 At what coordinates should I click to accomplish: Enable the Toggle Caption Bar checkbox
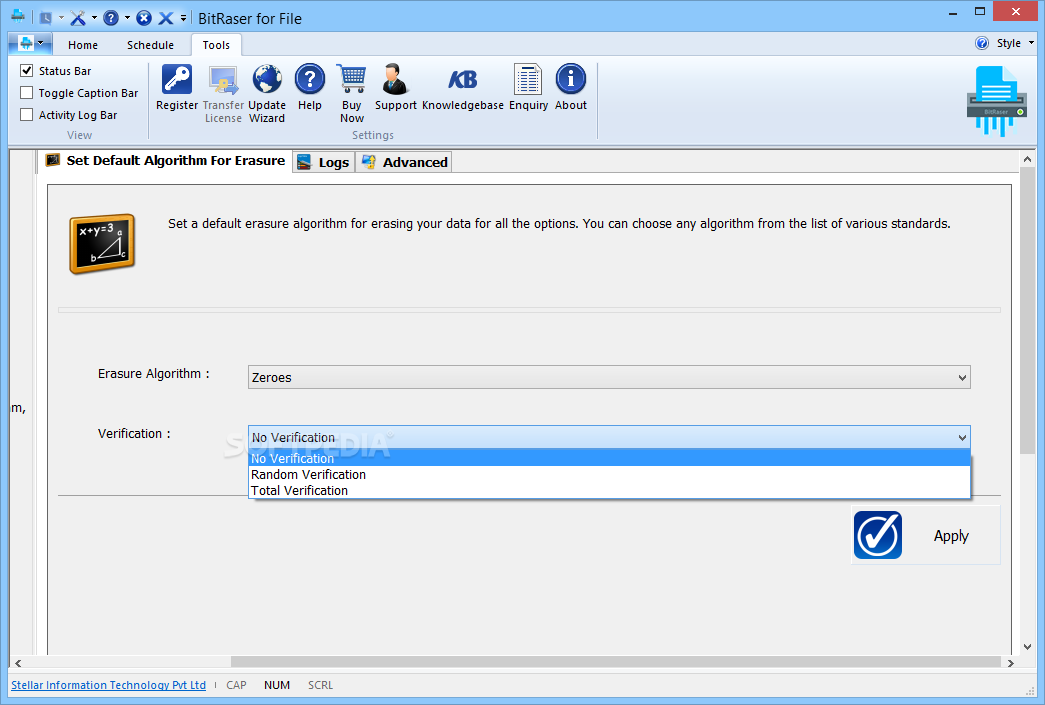tap(27, 93)
